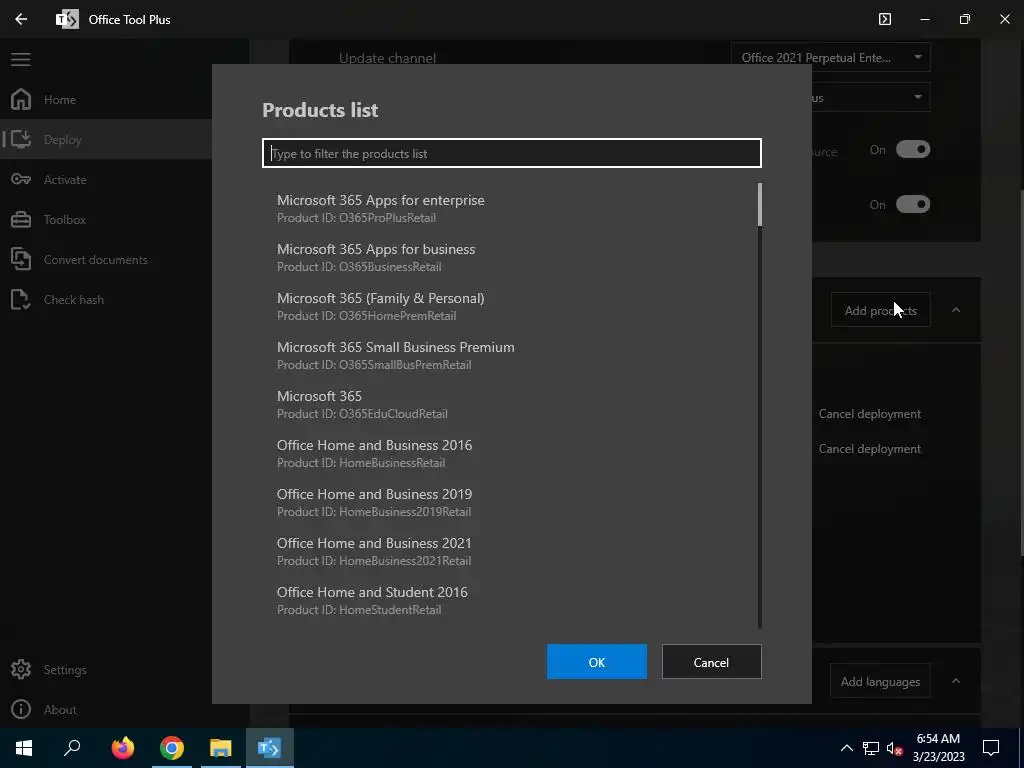This screenshot has height=768, width=1024.
Task: Click the Toolbox briefcase icon
Action: [x=21, y=219]
